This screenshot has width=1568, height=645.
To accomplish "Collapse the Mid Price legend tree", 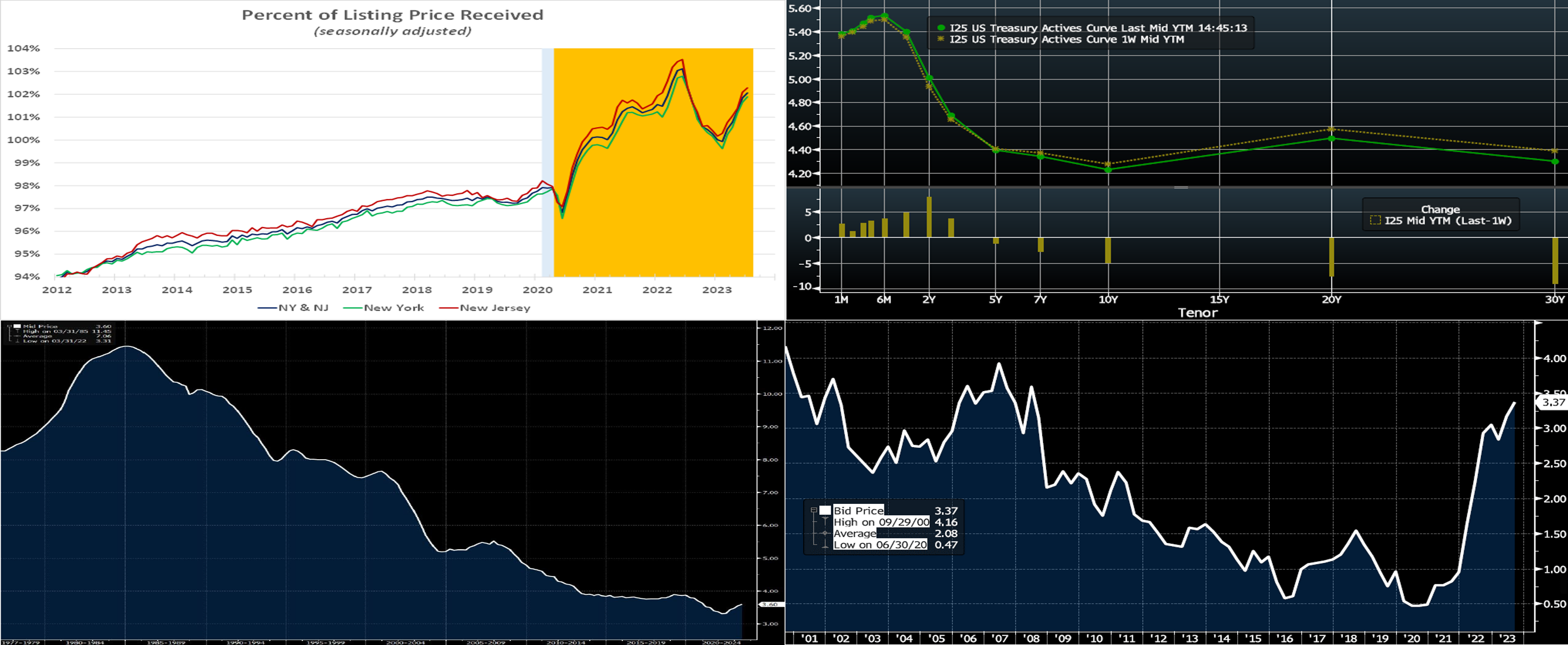I will coord(9,326).
